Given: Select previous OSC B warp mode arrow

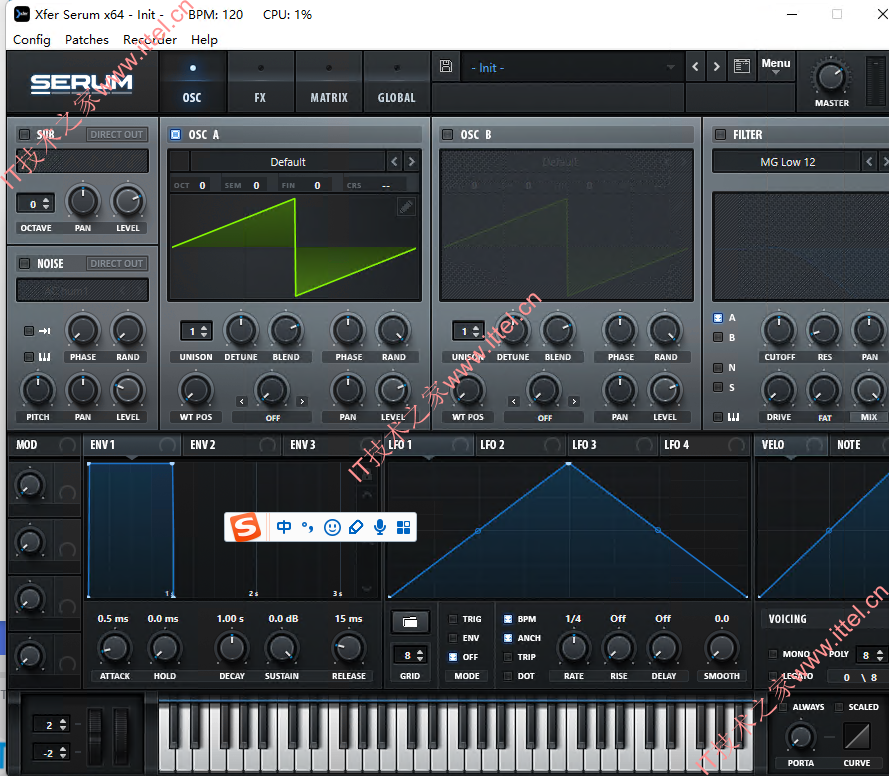Looking at the screenshot, I should (x=514, y=401).
